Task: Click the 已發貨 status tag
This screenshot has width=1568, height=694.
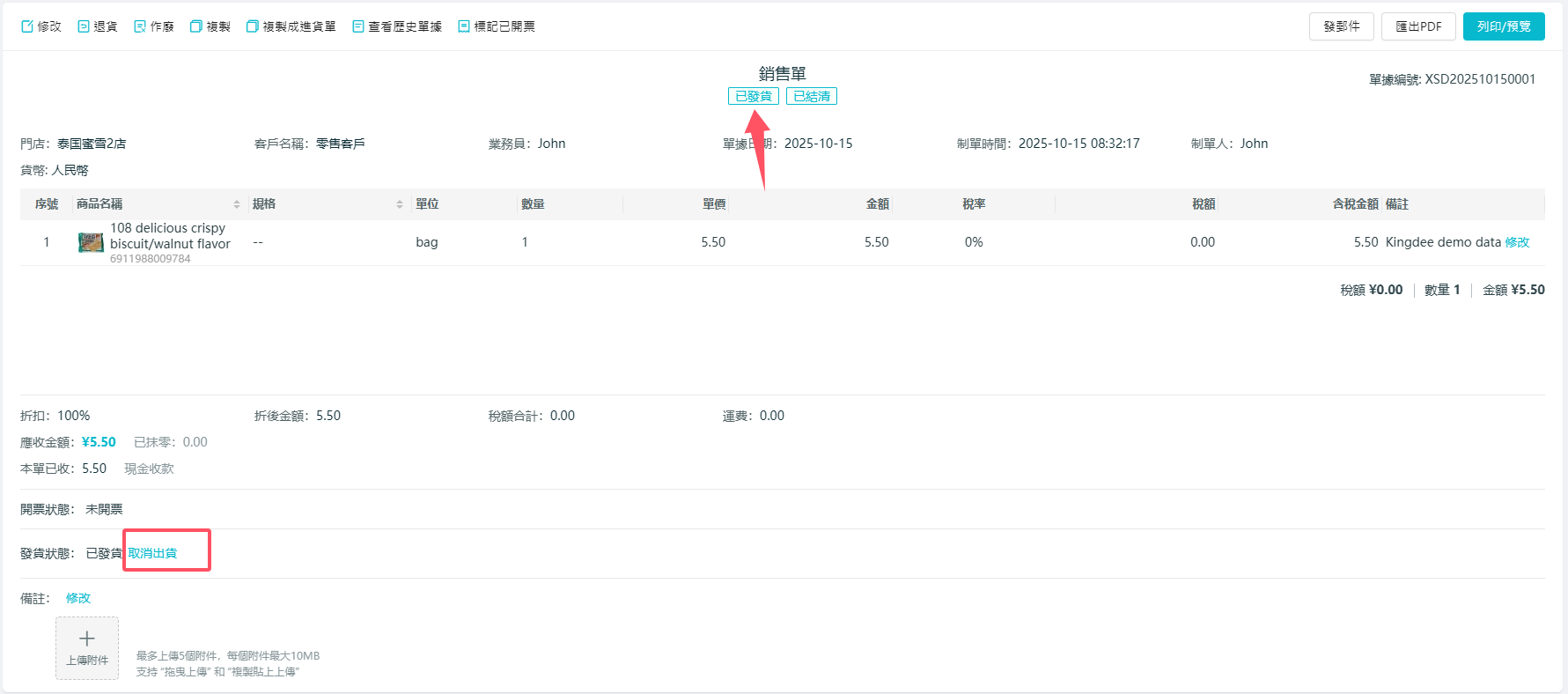Action: 753,96
